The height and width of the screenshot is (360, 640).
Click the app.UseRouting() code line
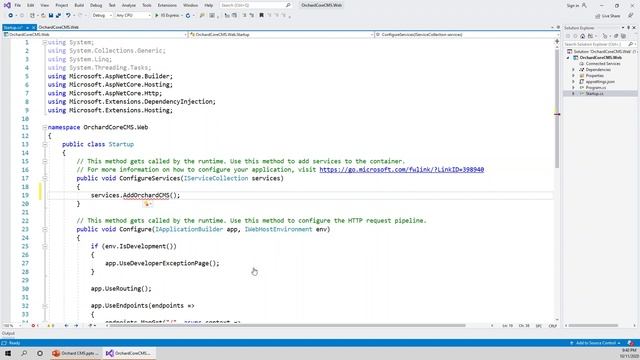[121, 289]
